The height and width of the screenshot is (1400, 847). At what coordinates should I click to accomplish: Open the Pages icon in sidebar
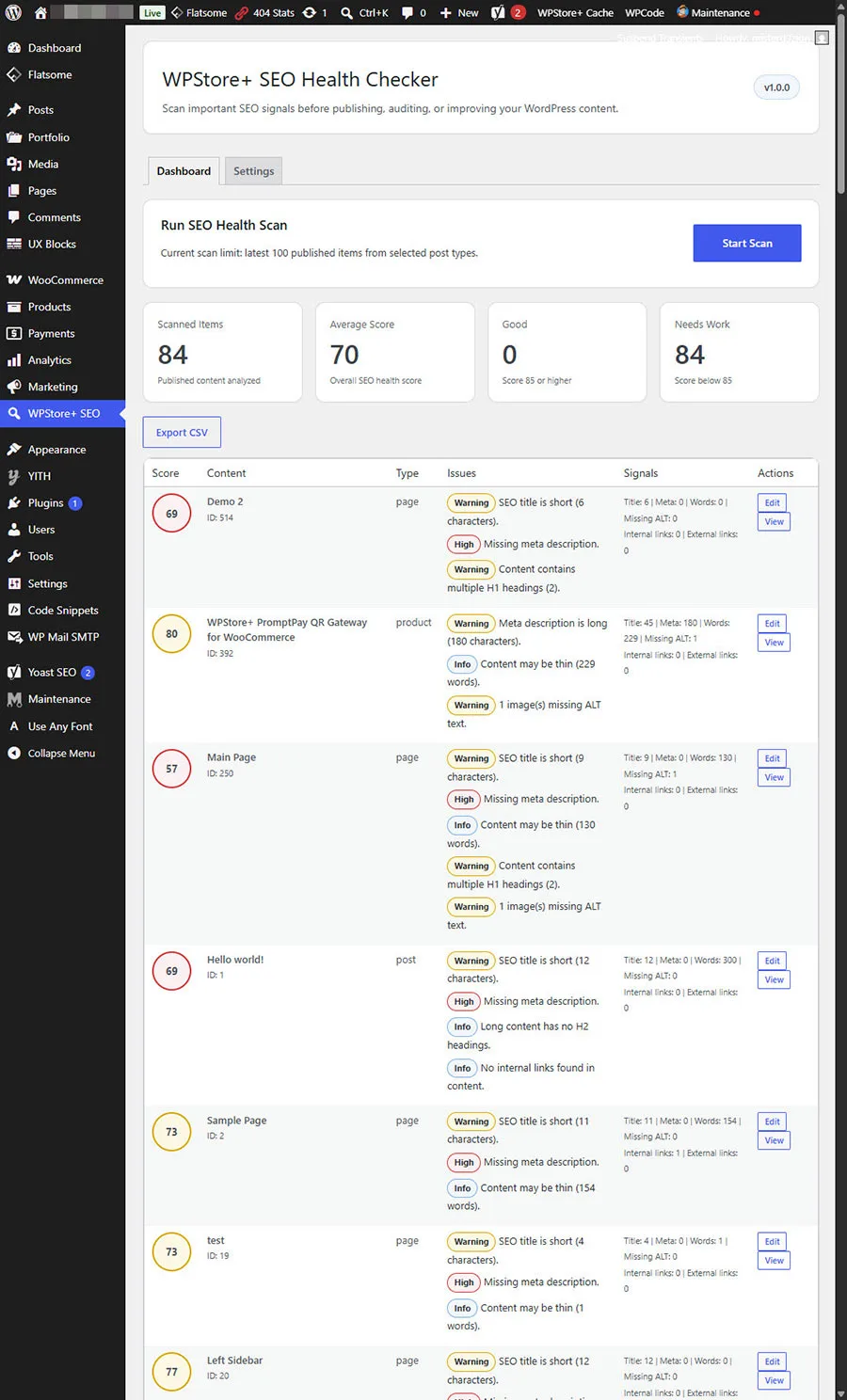14,191
